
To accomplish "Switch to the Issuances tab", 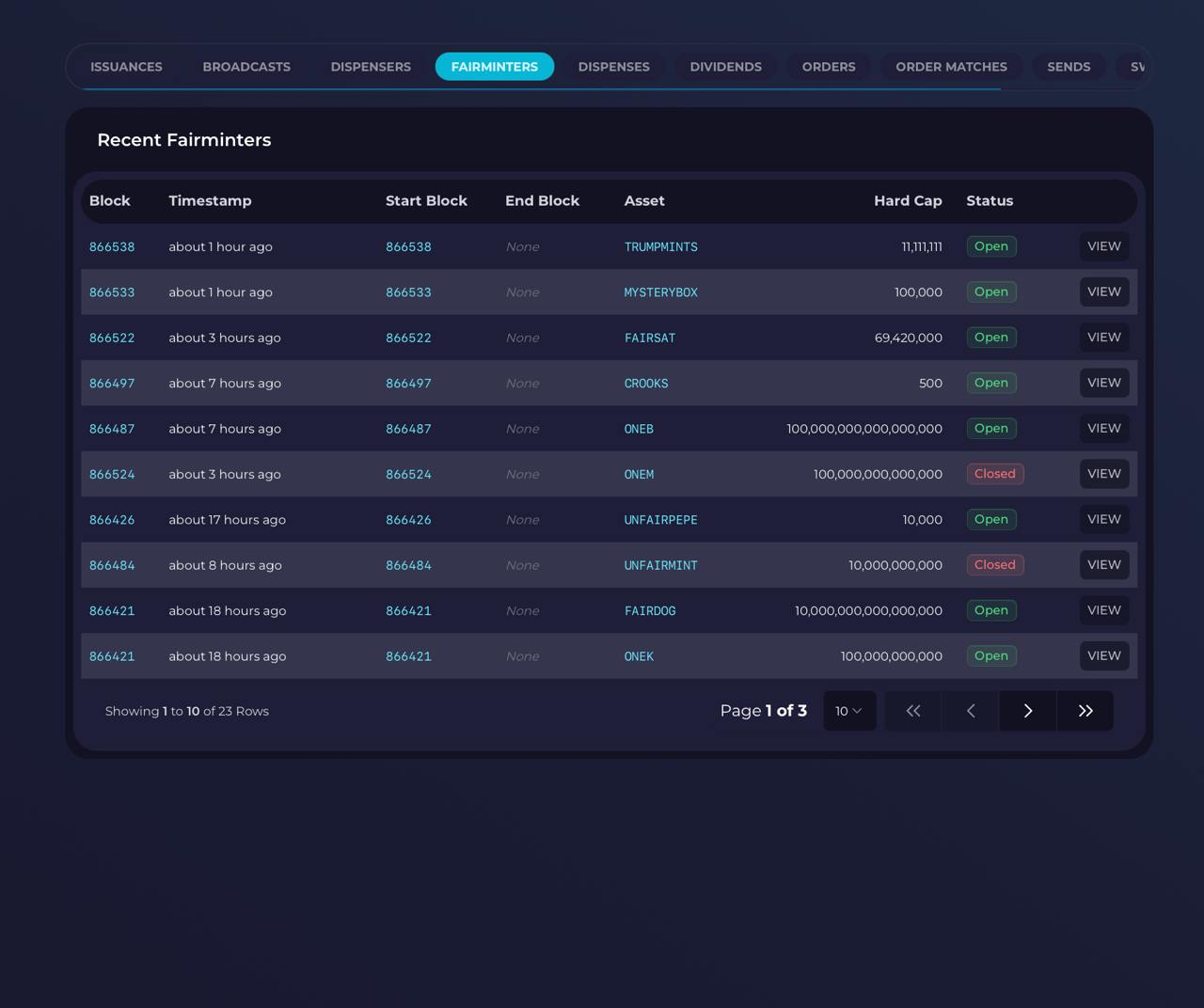I will [126, 67].
